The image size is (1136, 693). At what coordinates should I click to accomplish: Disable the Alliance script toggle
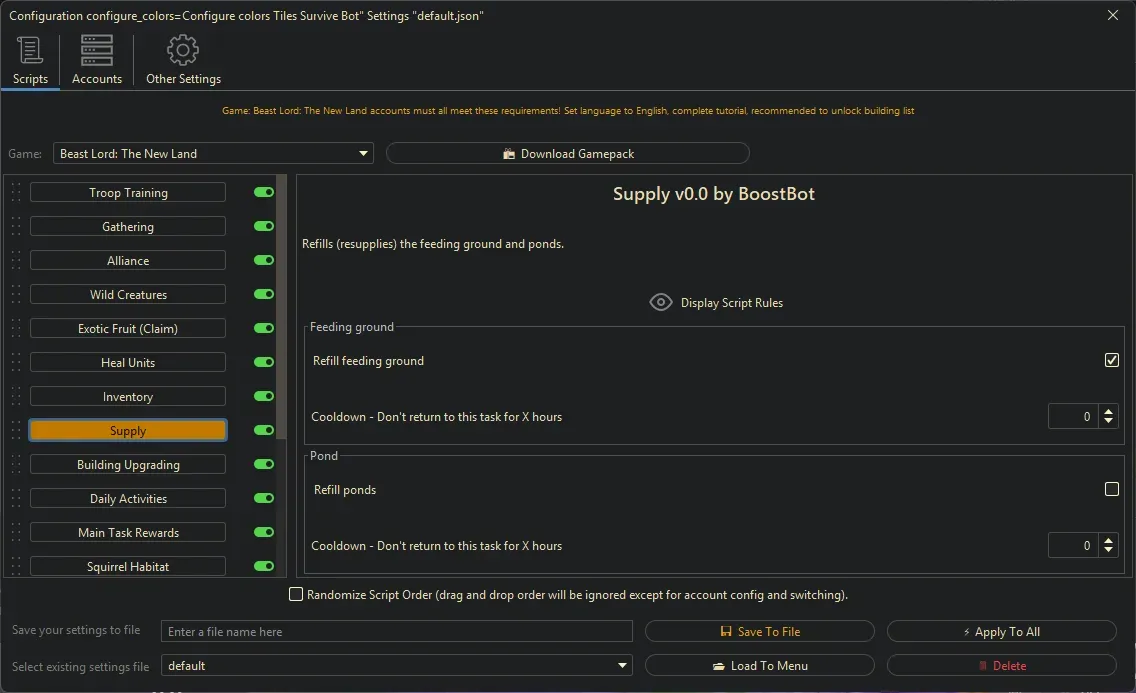264,260
